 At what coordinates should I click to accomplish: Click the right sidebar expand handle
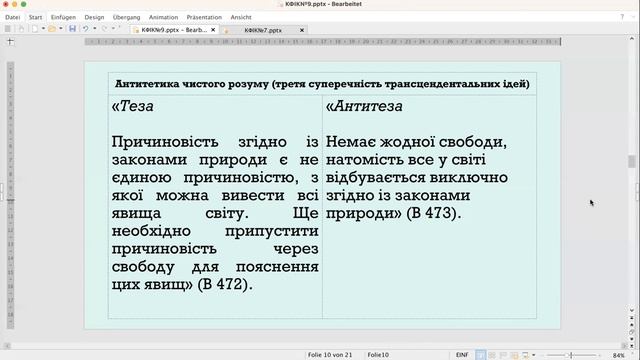tap(638, 192)
